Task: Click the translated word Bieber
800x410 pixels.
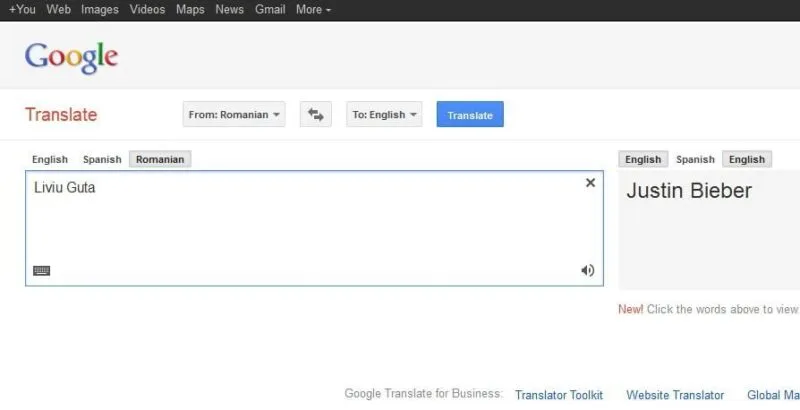Action: coord(721,191)
